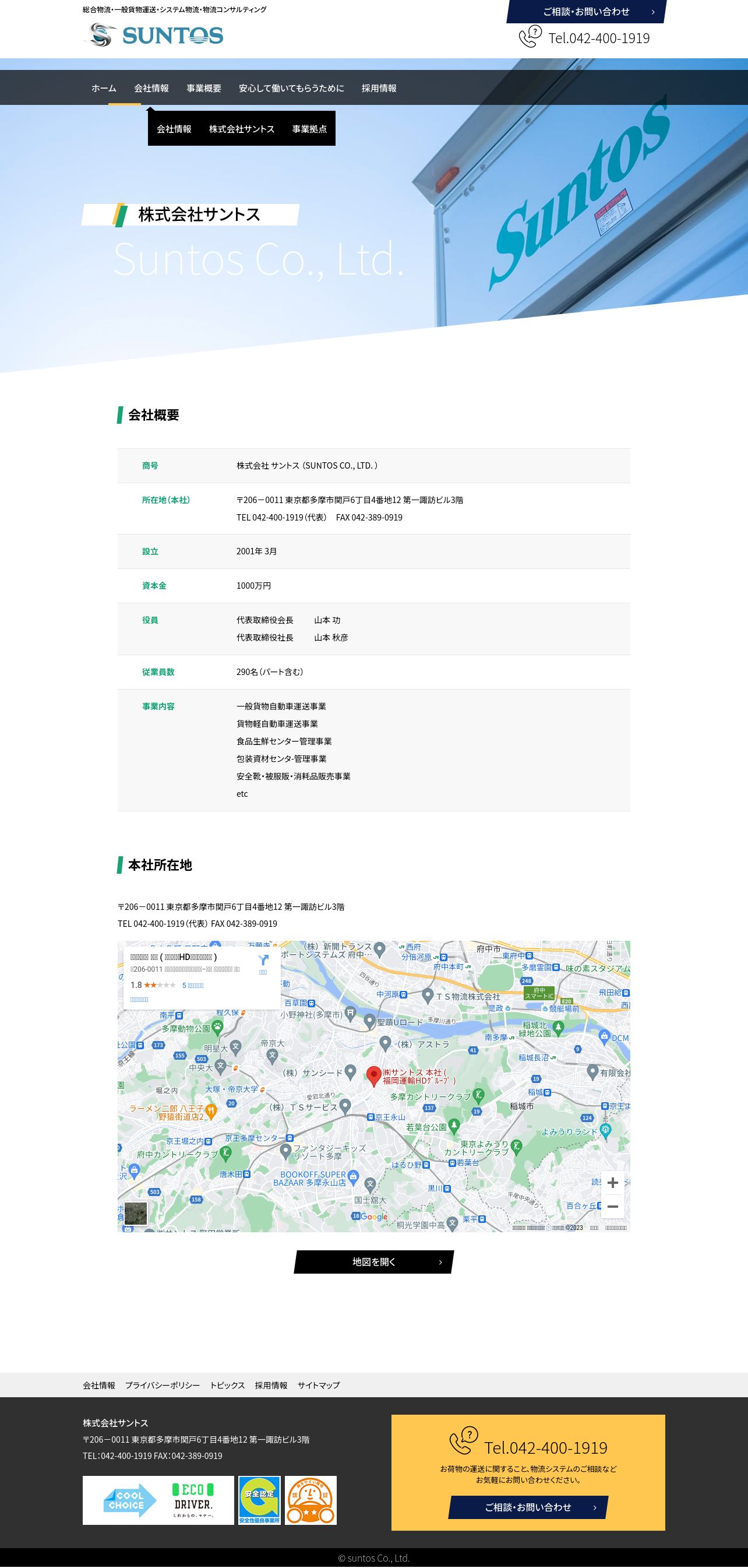Go to ホーム in main navigation
Screen dimensions: 748x1568
click(x=104, y=88)
